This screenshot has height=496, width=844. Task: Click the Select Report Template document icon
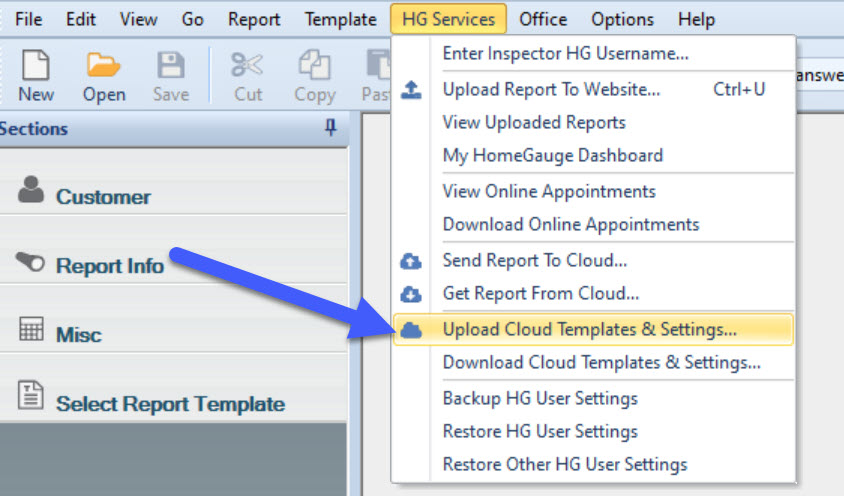click(x=31, y=395)
